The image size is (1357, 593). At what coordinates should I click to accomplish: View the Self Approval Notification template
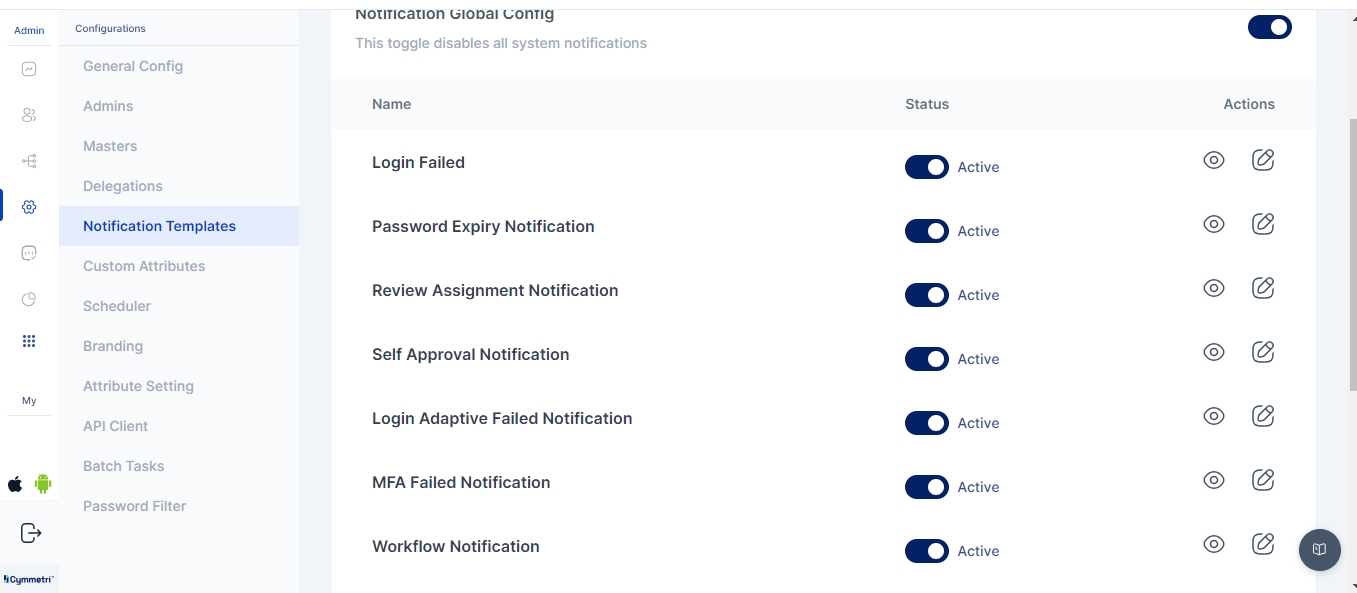[x=1214, y=352]
